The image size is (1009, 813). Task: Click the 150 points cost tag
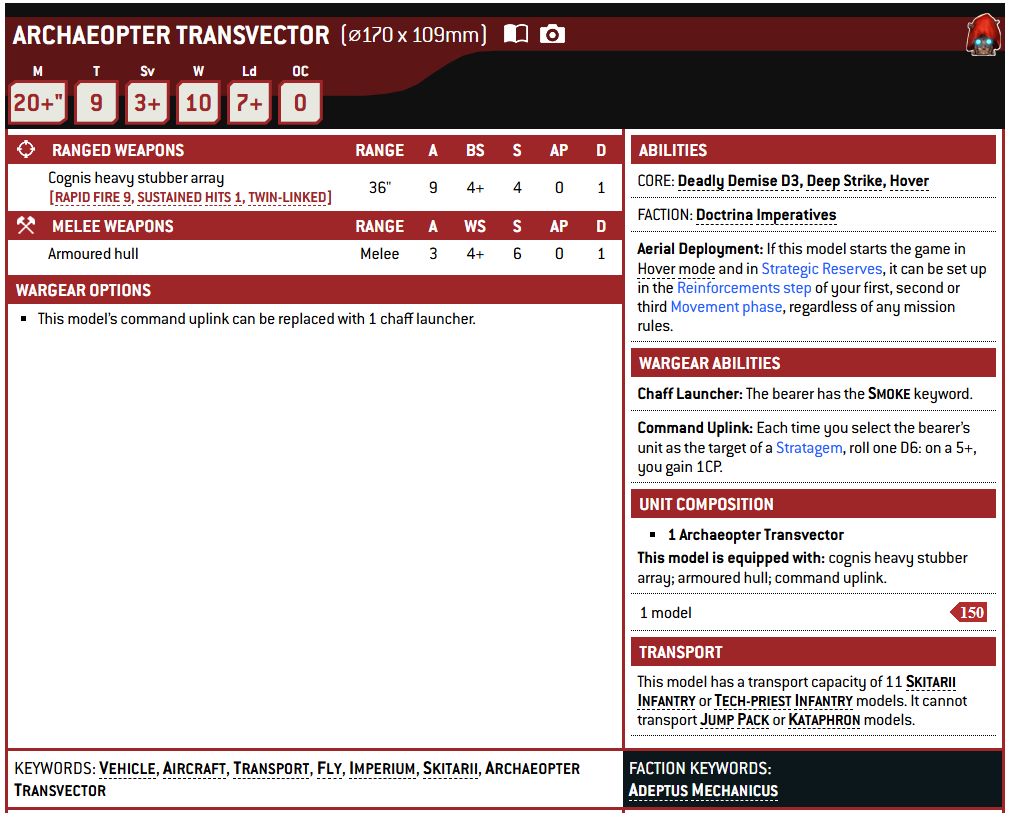click(969, 612)
